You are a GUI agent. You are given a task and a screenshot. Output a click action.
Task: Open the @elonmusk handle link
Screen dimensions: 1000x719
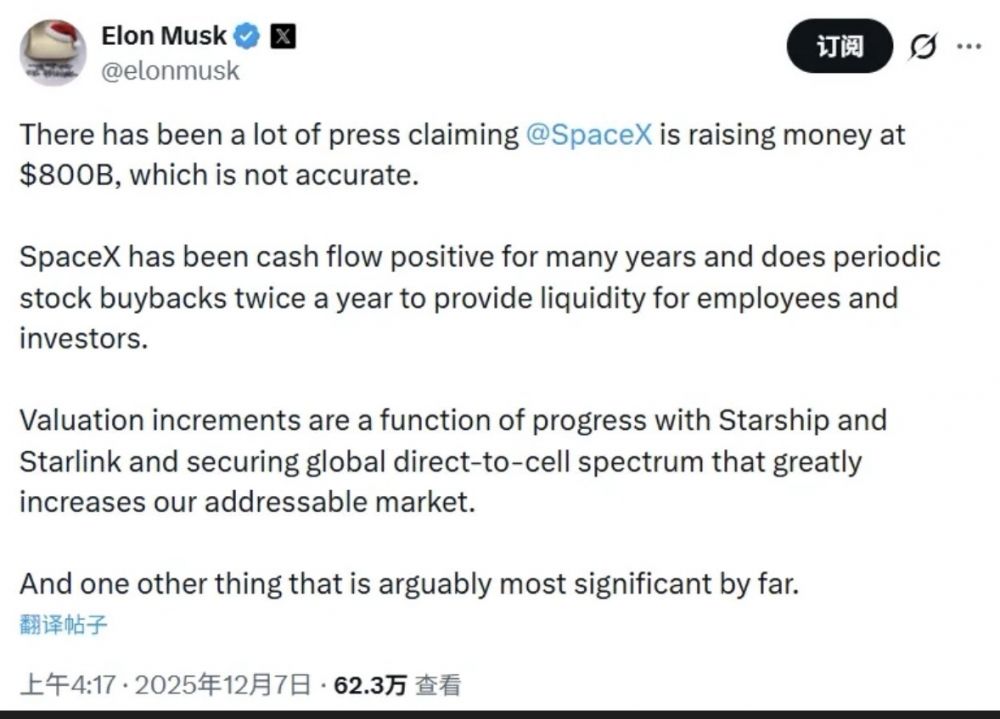170,71
